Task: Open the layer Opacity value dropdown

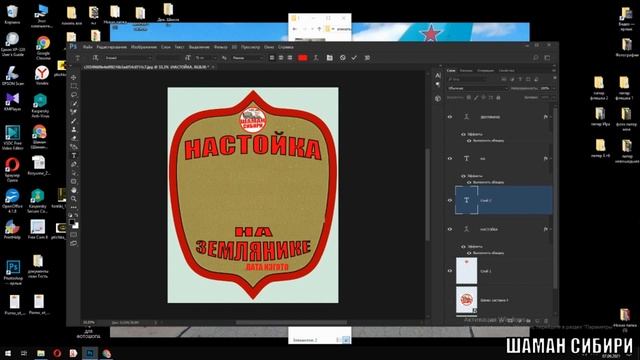Action: point(553,88)
